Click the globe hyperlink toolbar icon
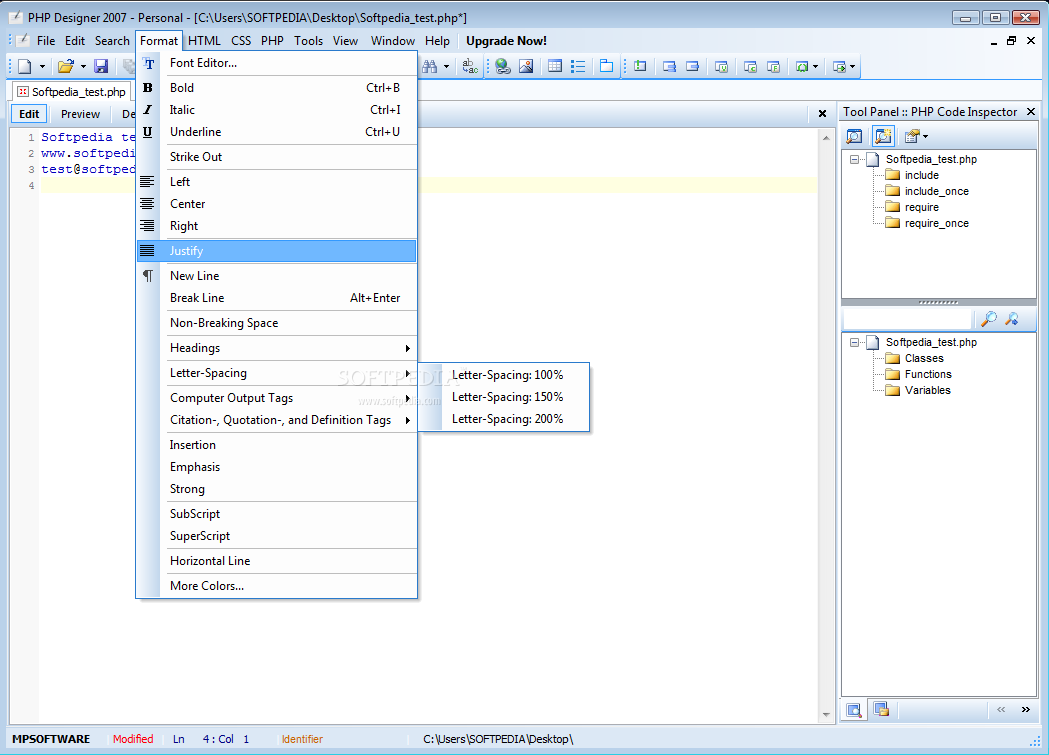This screenshot has height=755, width=1049. point(503,66)
